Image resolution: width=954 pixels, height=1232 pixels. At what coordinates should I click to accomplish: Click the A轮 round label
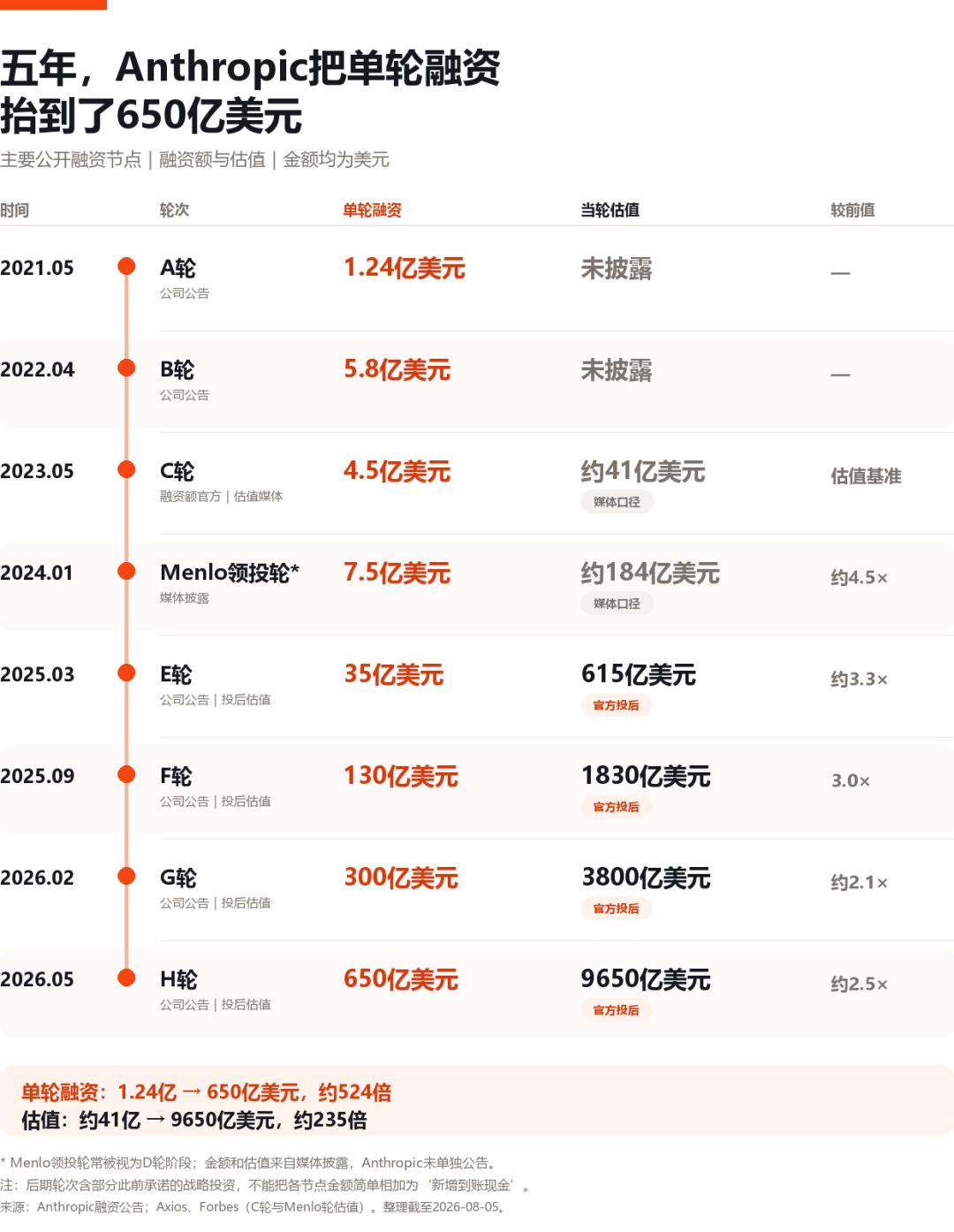point(178,268)
